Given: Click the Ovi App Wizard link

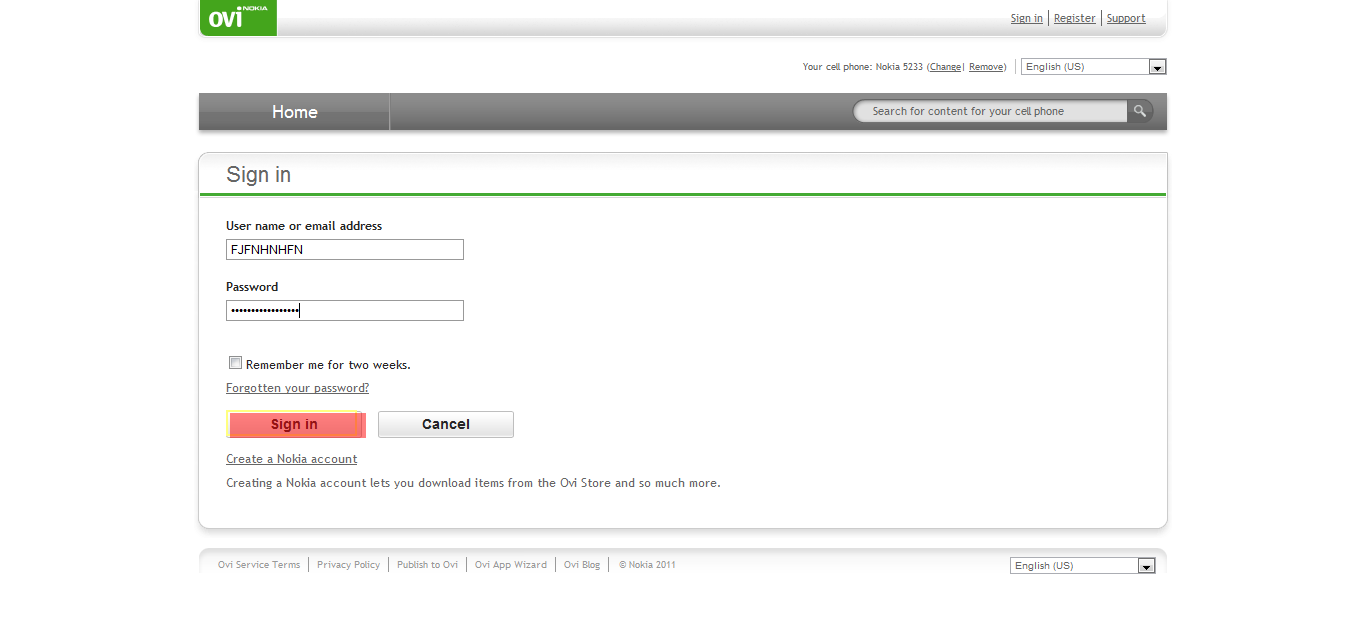Looking at the screenshot, I should coord(510,564).
